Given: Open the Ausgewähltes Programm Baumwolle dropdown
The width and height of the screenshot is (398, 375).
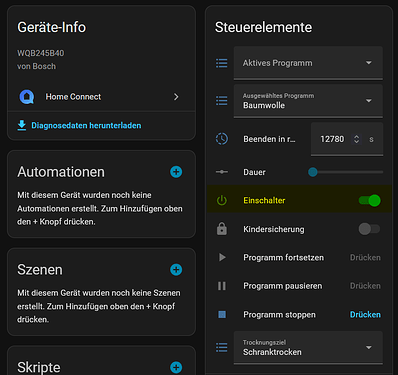Looking at the screenshot, I should coord(308,101).
